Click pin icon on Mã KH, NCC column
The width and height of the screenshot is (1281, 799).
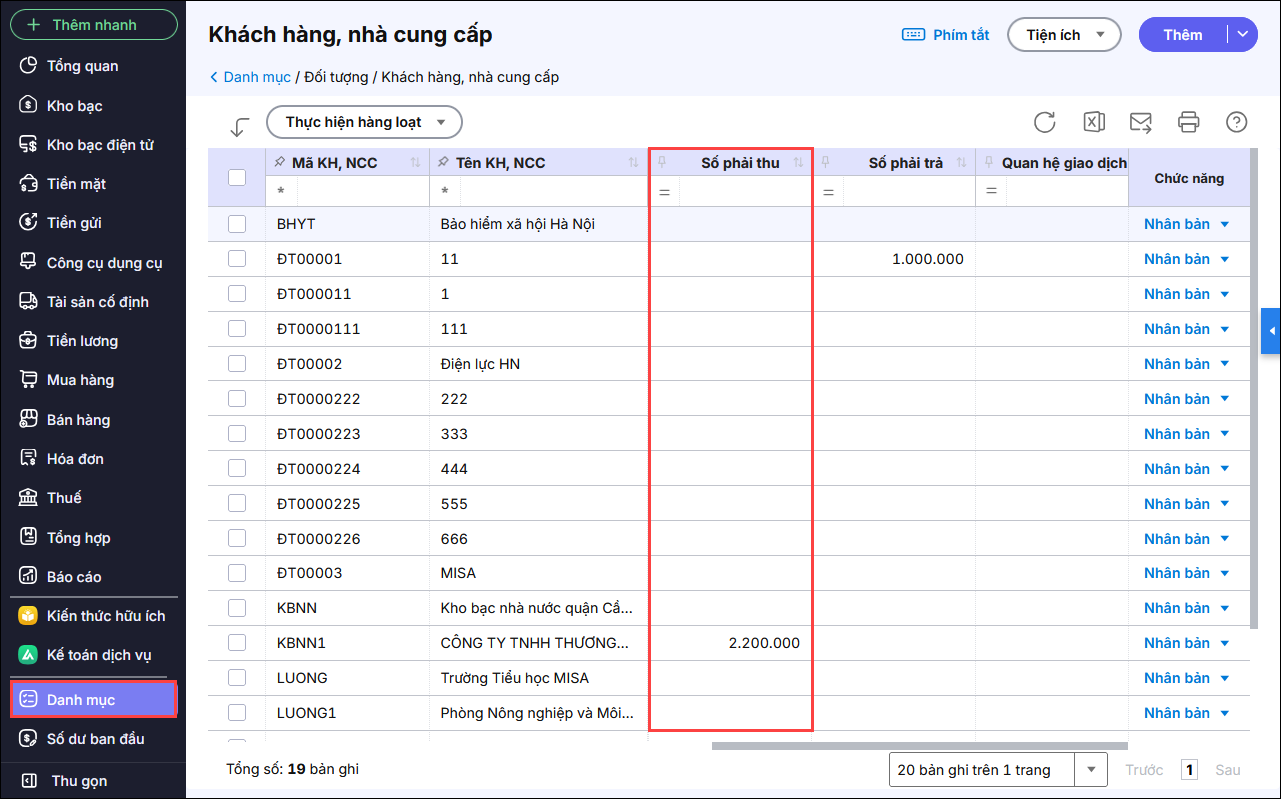click(279, 163)
